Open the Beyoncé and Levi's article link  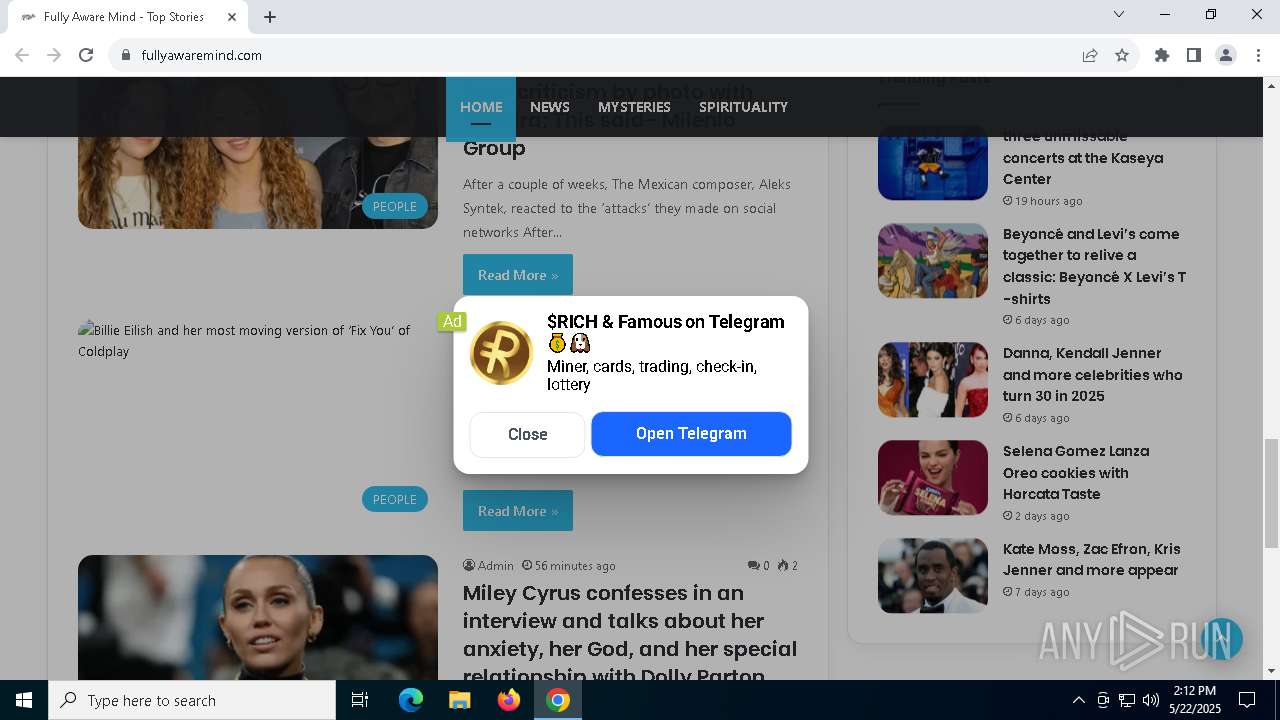click(x=1094, y=266)
